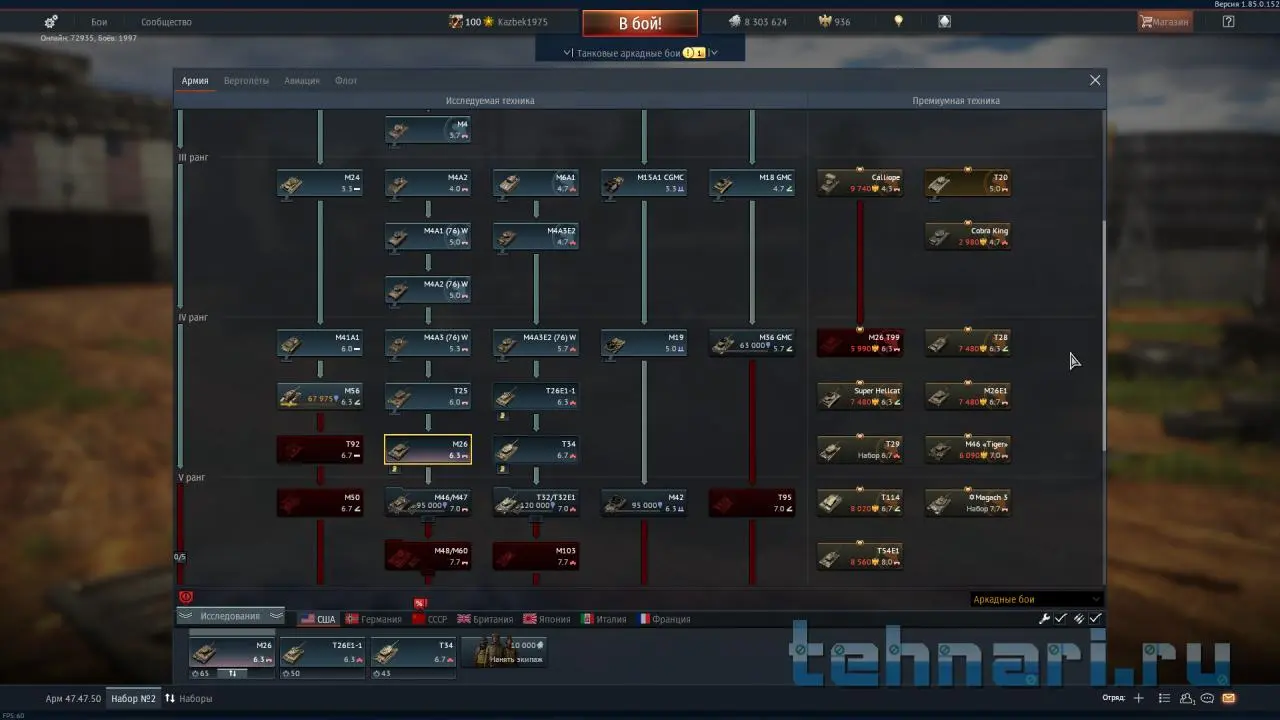Image resolution: width=1280 pixels, height=720 pixels.
Task: Select the T32/T32E1 vehicle group
Action: pyautogui.click(x=536, y=503)
